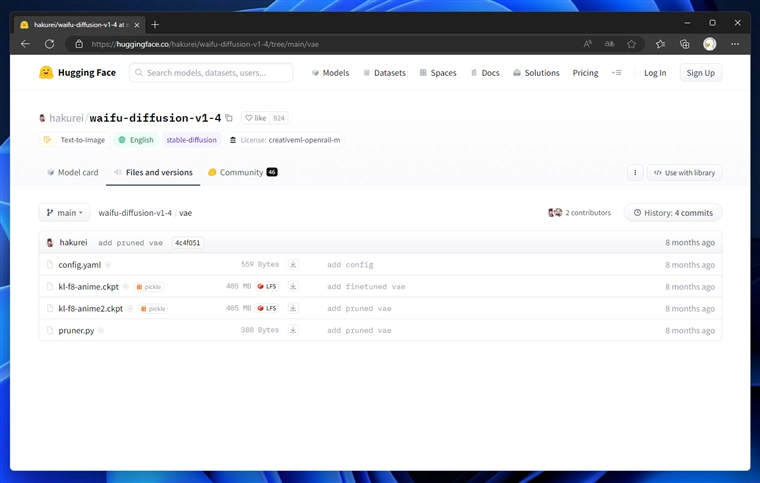760x483 pixels.
Task: Download pruner.py with its download icon
Action: pos(293,330)
